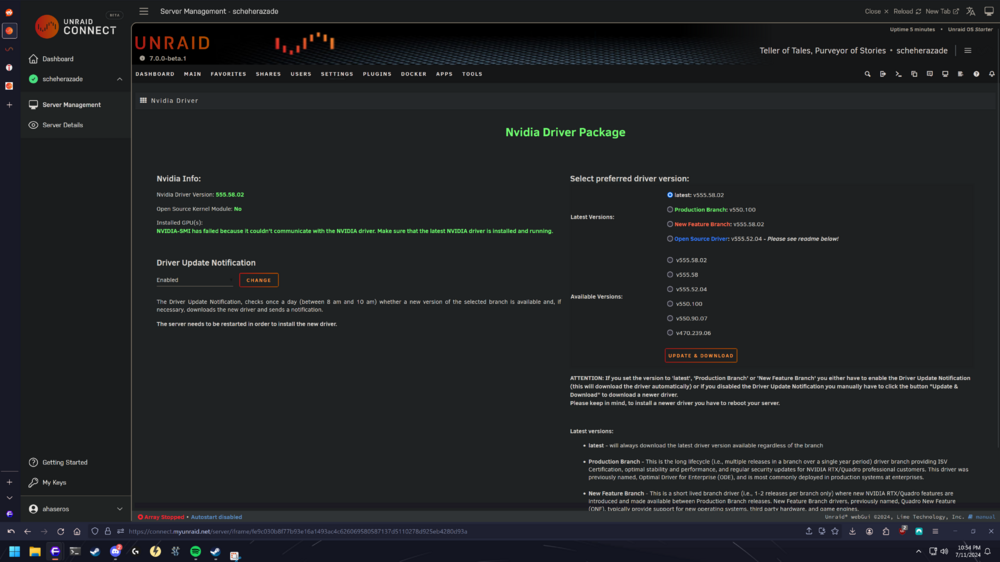Click the shield tracking protection icon

coord(95,531)
